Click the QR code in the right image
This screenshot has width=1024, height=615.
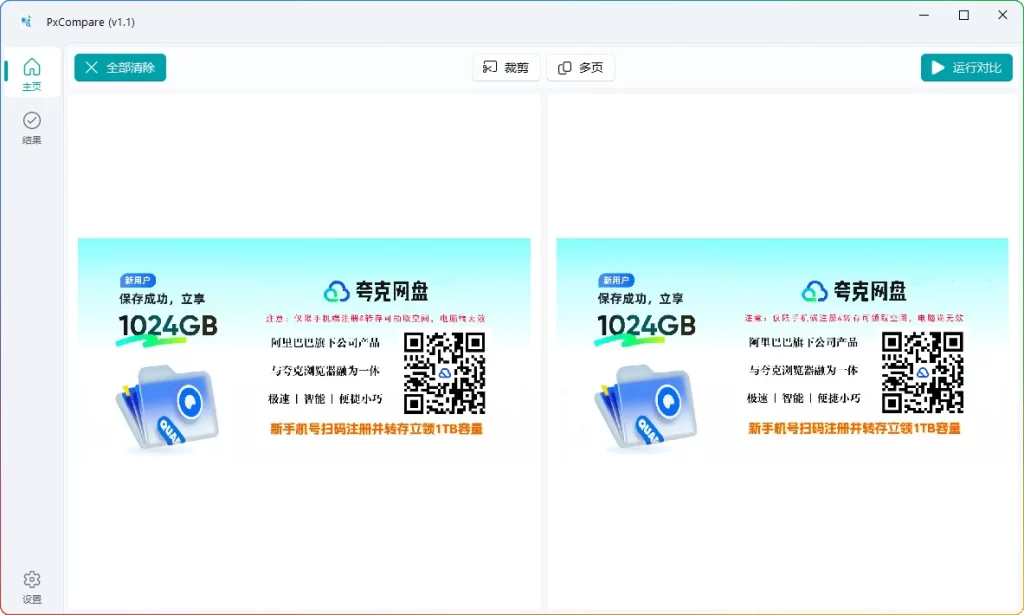click(922, 373)
